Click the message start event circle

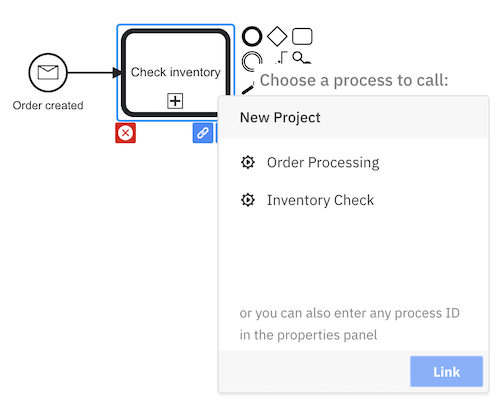click(48, 72)
